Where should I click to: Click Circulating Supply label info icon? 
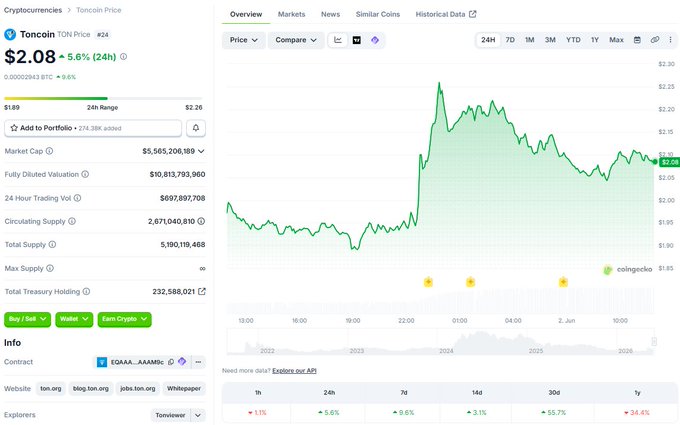tap(72, 221)
